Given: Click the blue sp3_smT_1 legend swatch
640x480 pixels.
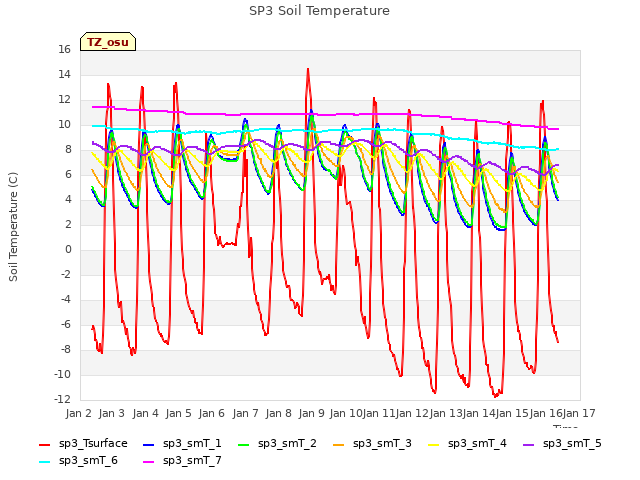Looking at the screenshot, I should 149,445.
